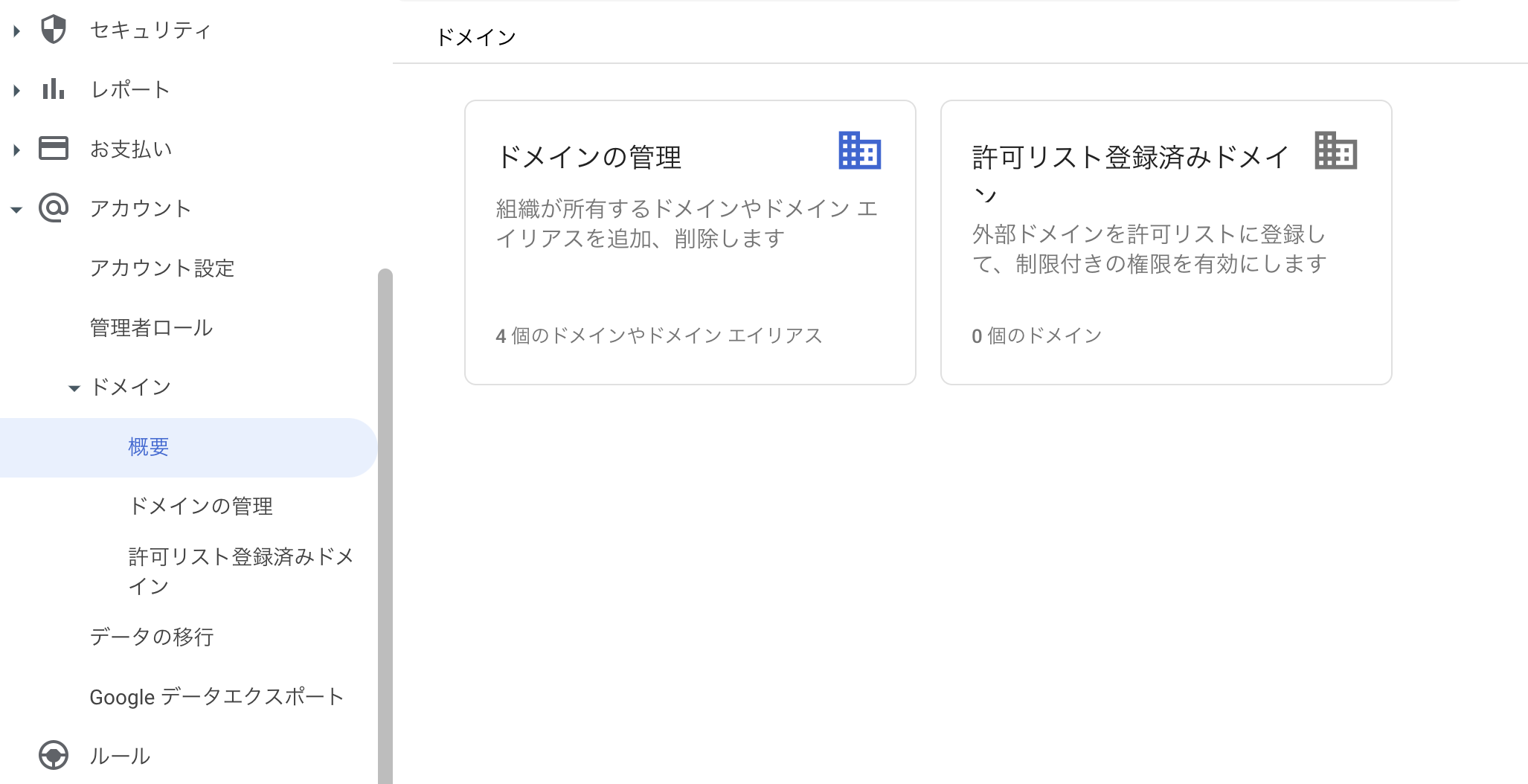Open the 許可リスト登録済みドメイン card
The height and width of the screenshot is (784, 1528).
click(x=1166, y=242)
